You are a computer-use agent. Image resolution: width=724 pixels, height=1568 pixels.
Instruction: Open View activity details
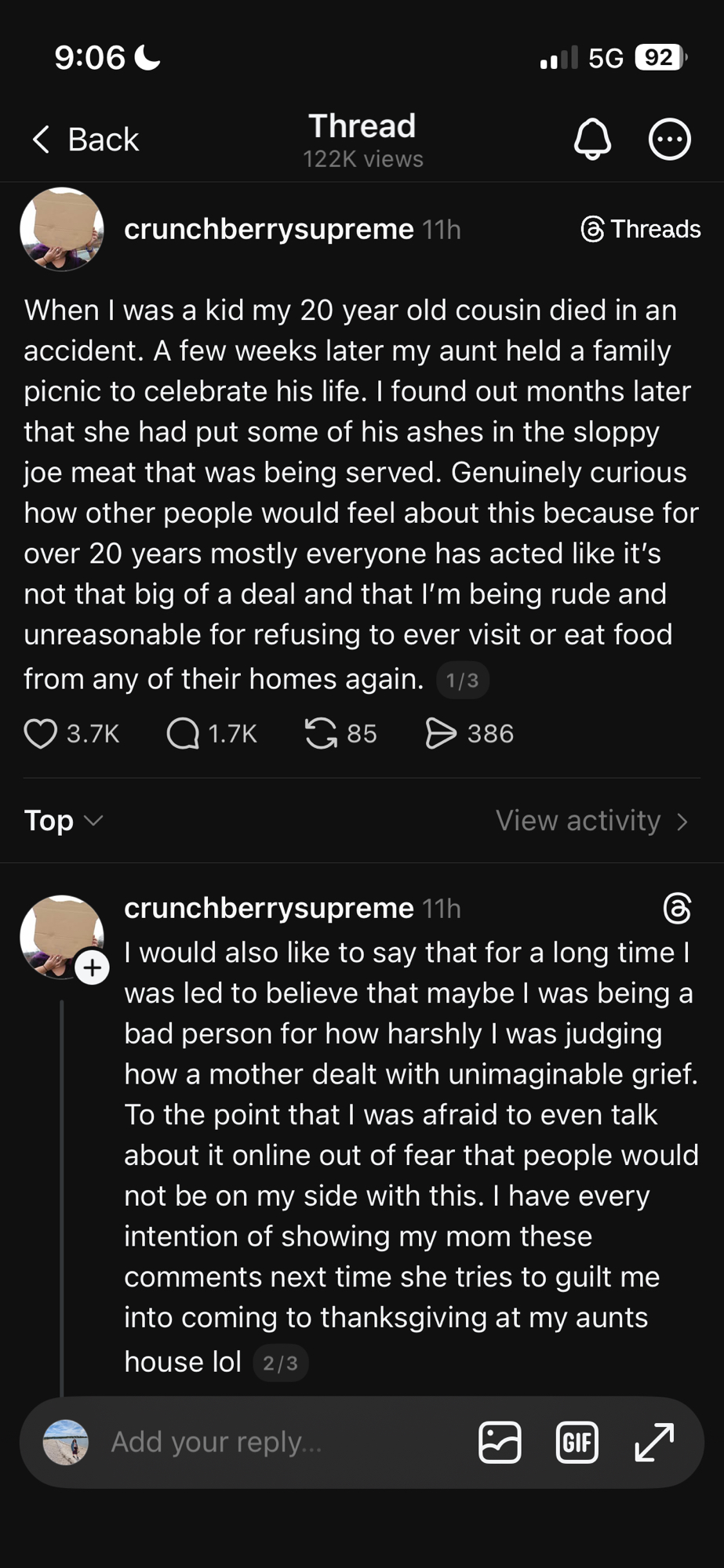pyautogui.click(x=592, y=821)
